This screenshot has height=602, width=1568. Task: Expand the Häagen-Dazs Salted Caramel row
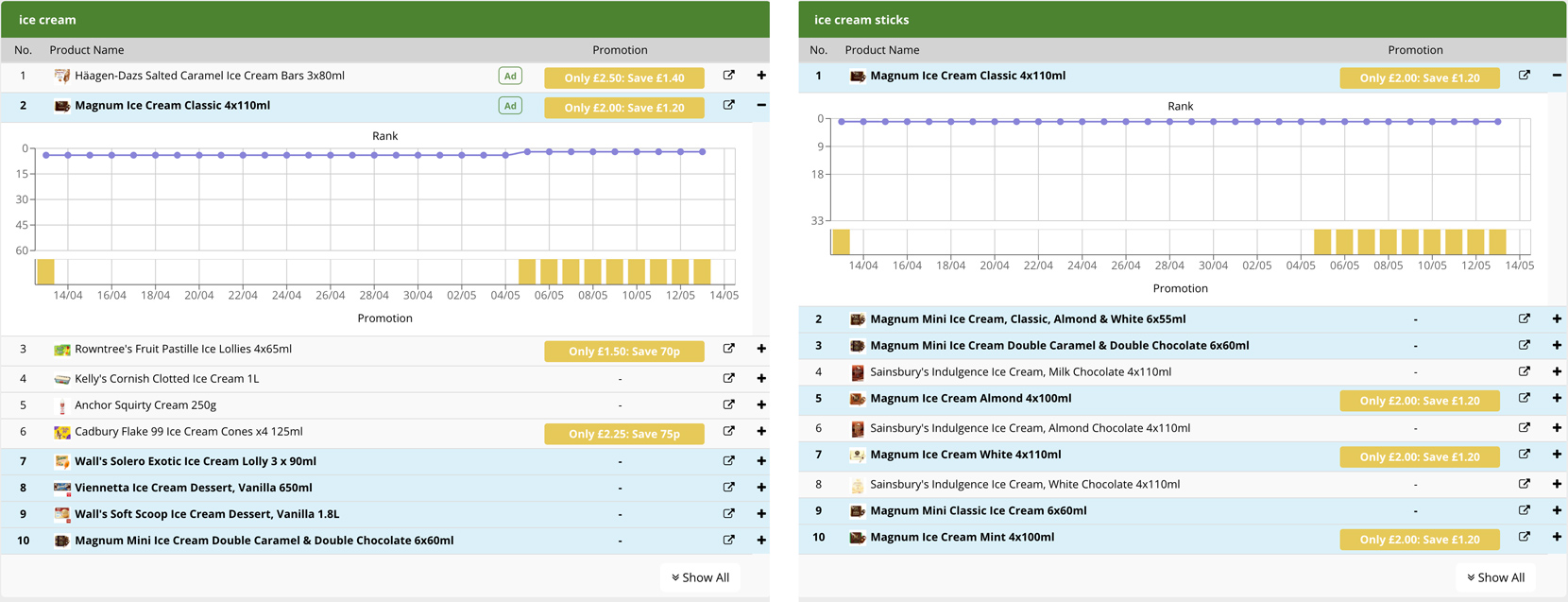point(761,76)
